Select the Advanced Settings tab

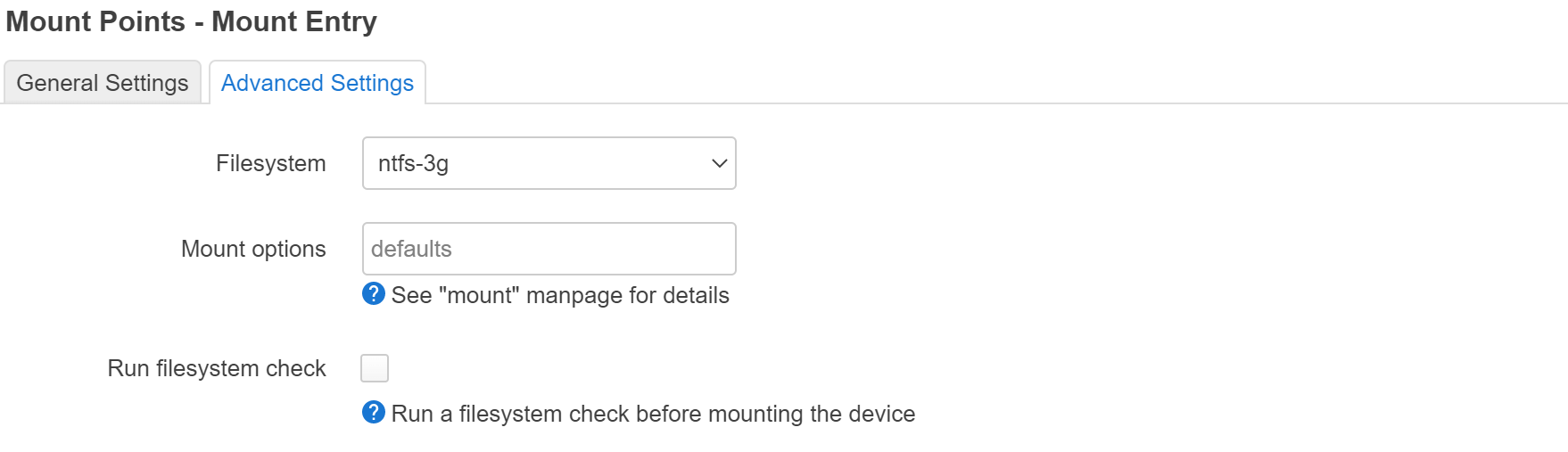(317, 83)
